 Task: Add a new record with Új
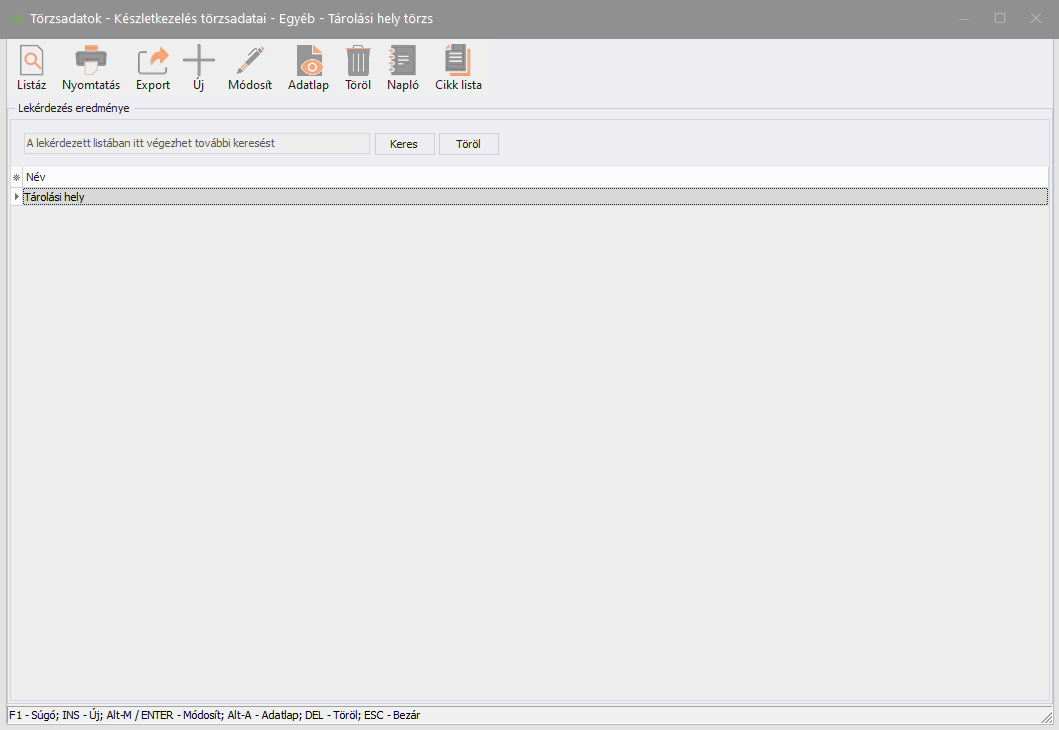pyautogui.click(x=198, y=63)
